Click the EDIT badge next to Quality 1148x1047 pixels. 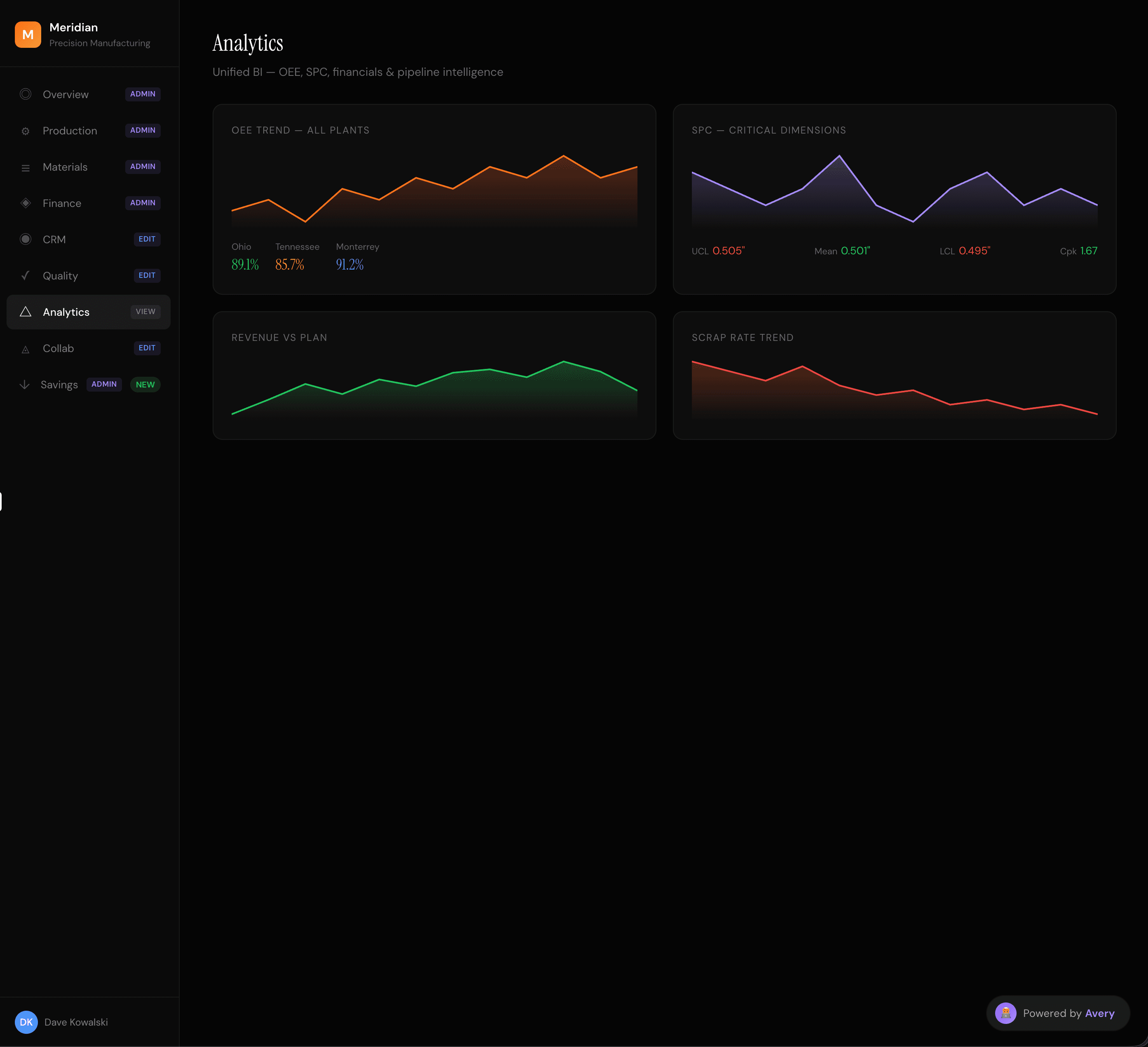[x=147, y=275]
